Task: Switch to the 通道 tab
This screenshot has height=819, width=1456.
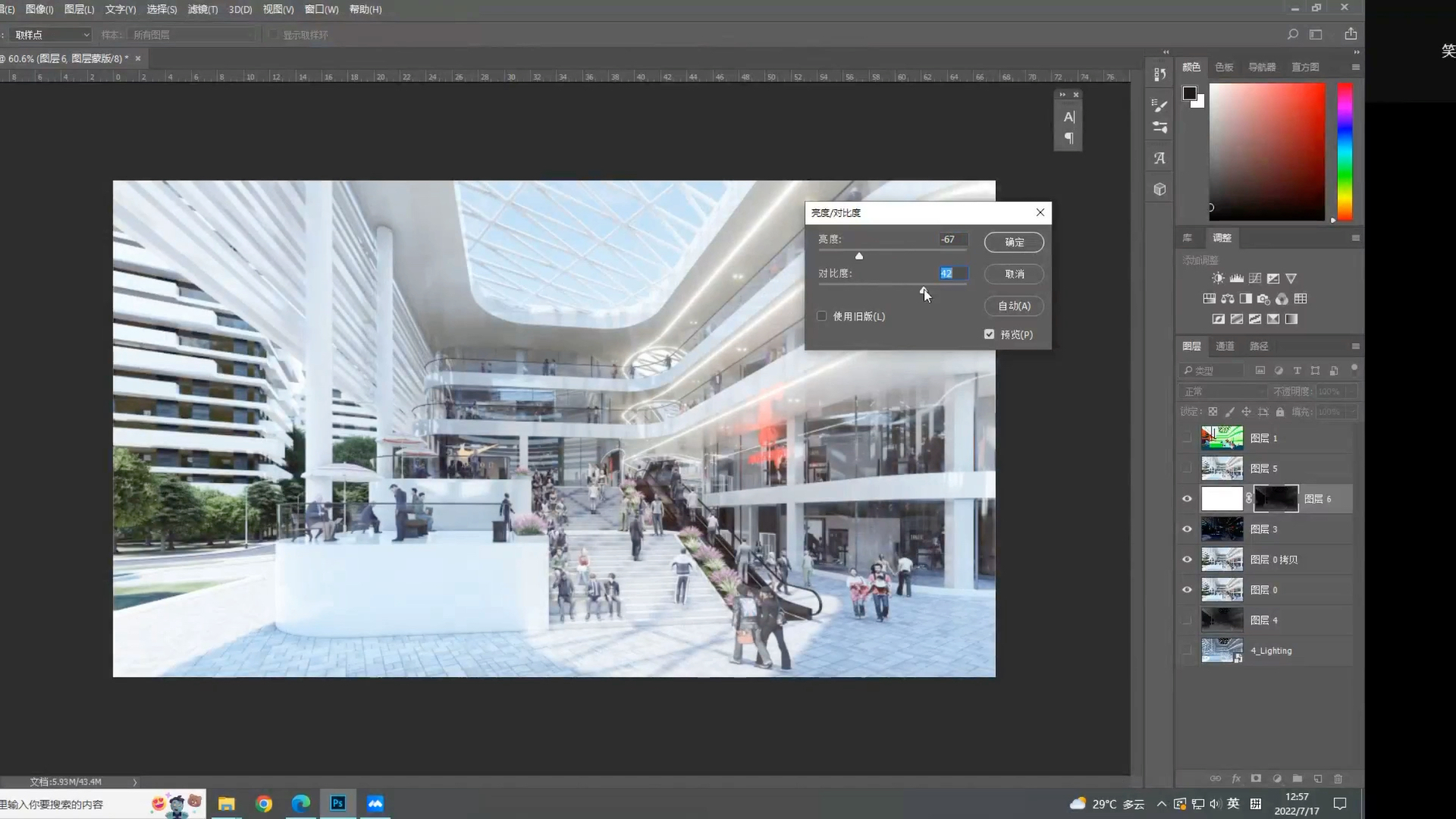Action: click(x=1225, y=347)
